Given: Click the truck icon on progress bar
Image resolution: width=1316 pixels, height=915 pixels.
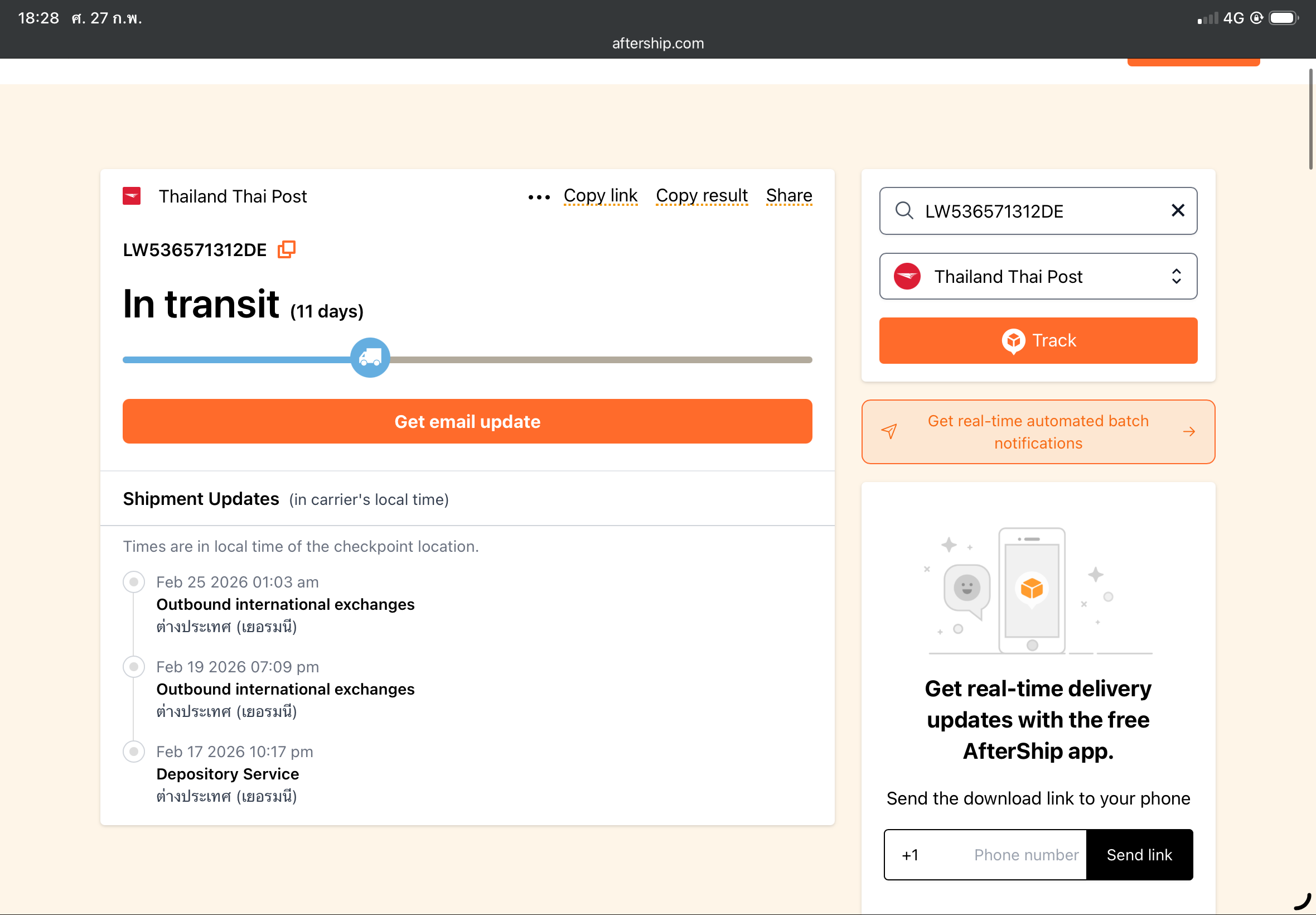Looking at the screenshot, I should click(x=370, y=358).
